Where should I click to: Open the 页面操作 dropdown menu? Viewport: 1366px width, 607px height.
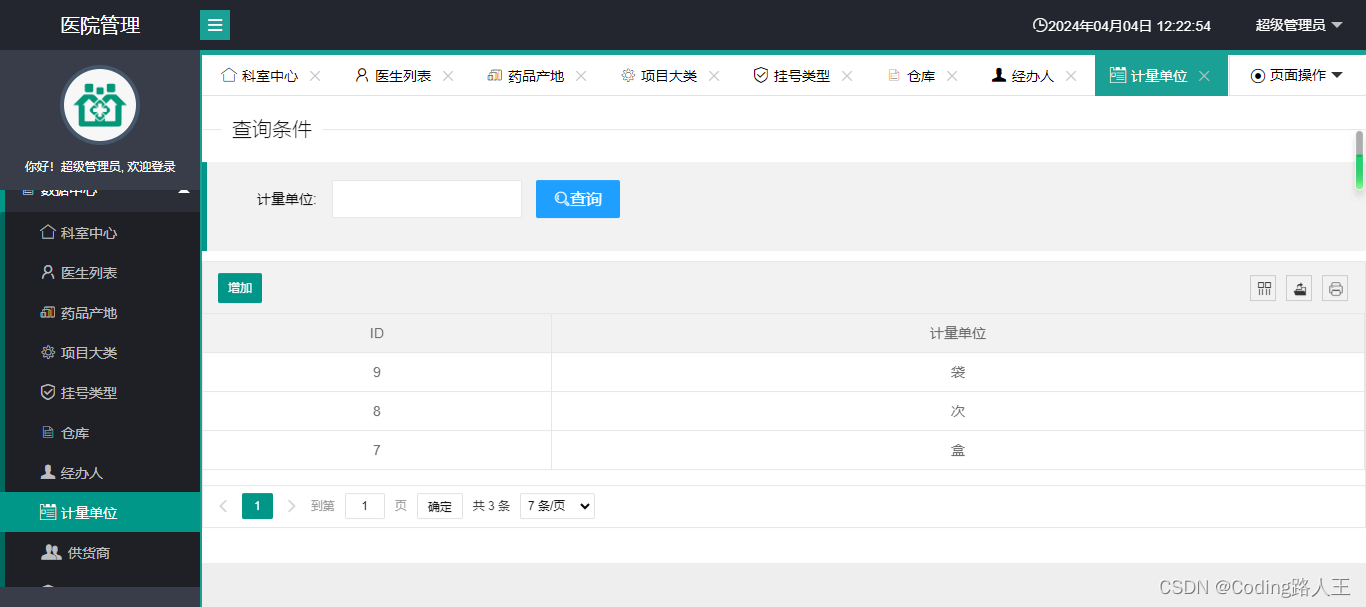click(x=1297, y=75)
